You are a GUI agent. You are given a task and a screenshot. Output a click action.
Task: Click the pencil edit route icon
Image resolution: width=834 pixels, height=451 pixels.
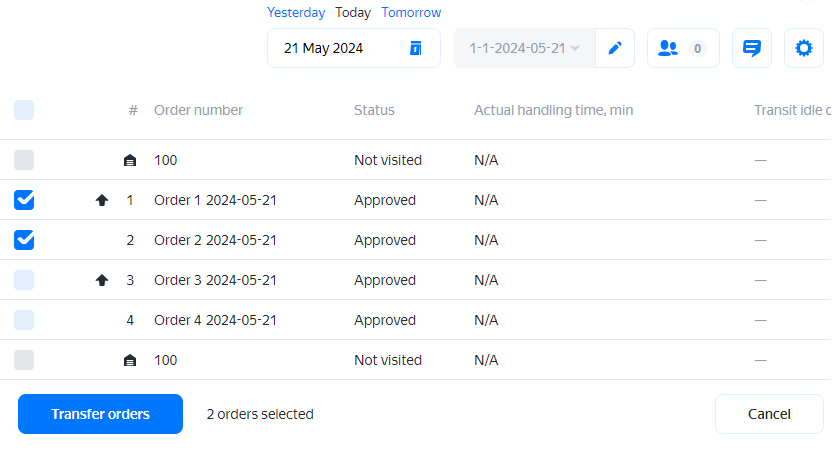click(x=615, y=48)
